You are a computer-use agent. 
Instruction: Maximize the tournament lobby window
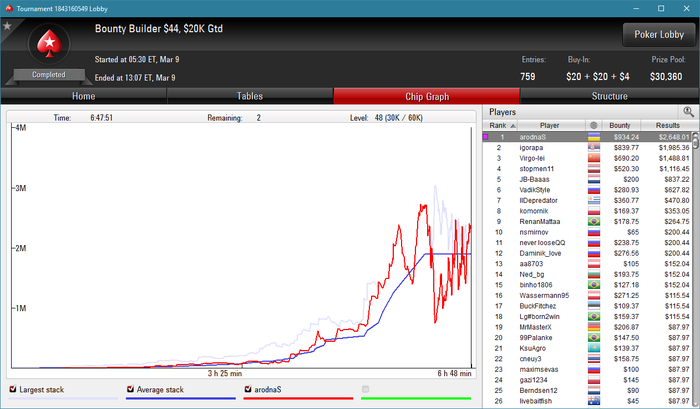[x=661, y=8]
